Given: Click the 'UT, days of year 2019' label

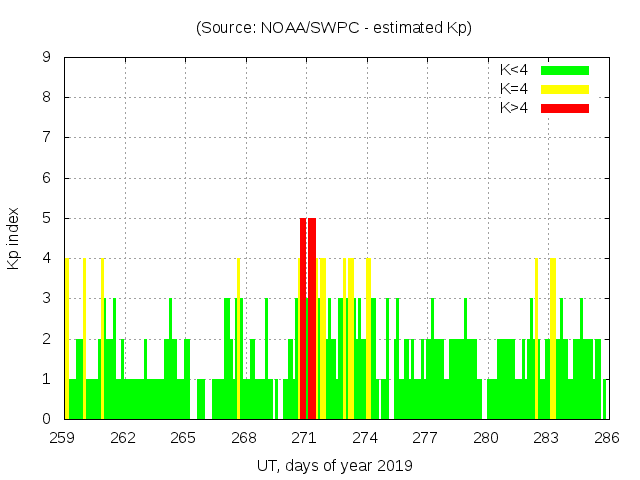Looking at the screenshot, I should [x=334, y=465].
